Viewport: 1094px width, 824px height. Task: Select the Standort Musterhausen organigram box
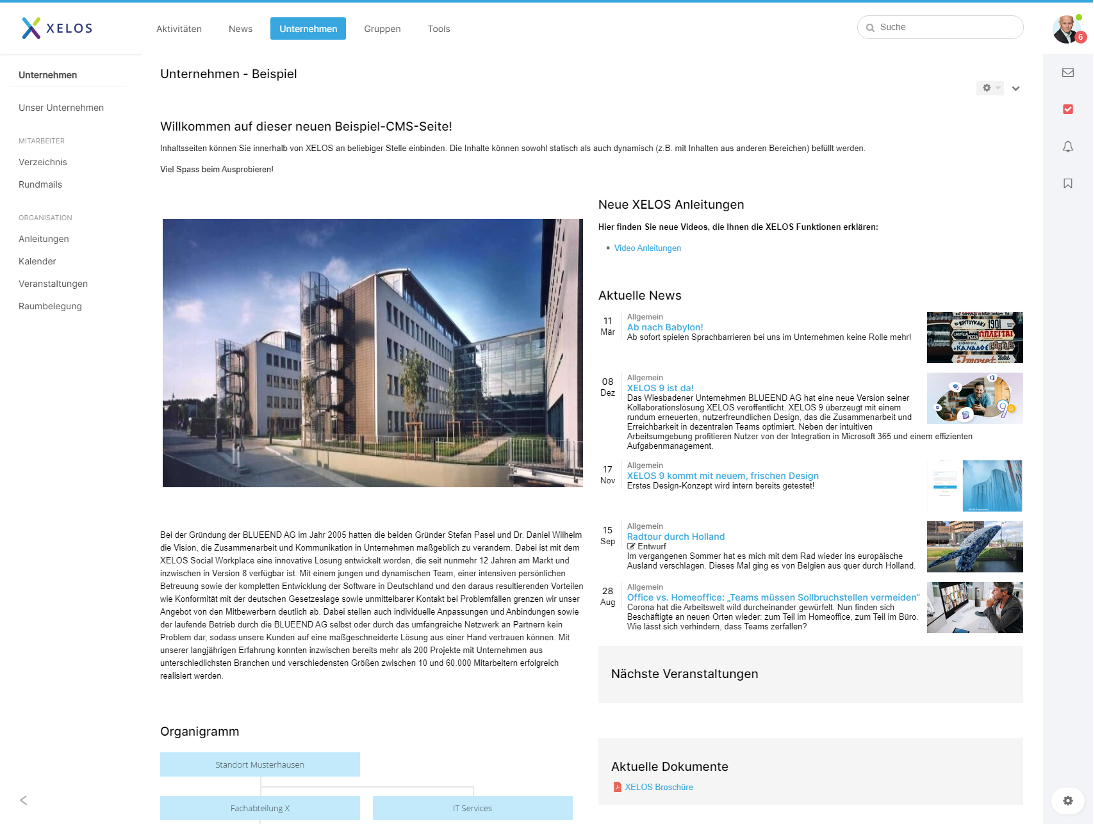click(260, 765)
